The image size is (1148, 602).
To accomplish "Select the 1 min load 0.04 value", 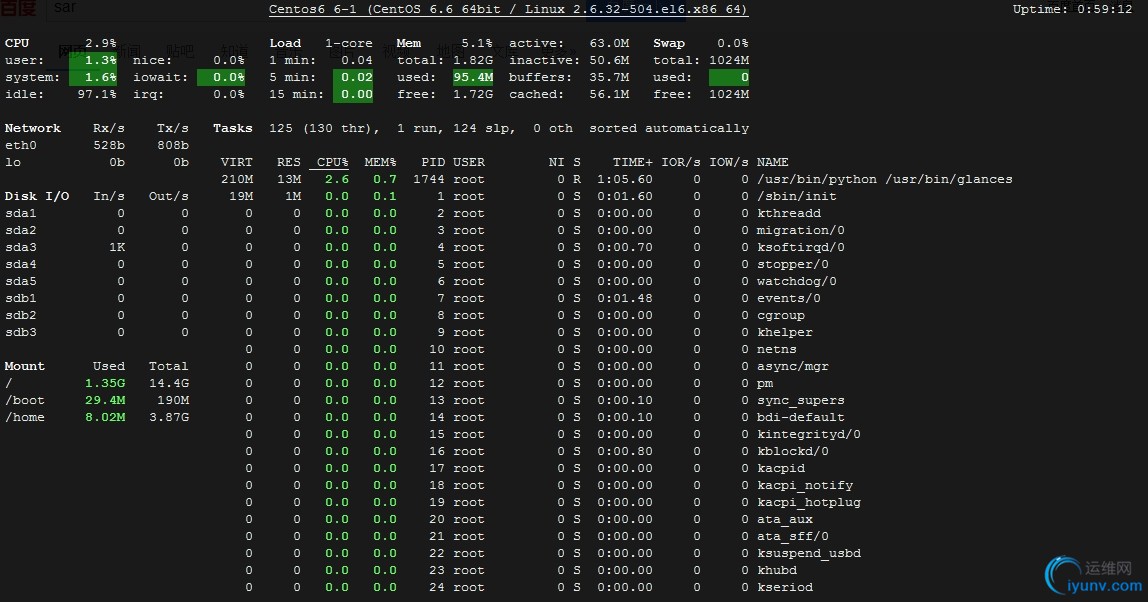I will [x=357, y=60].
